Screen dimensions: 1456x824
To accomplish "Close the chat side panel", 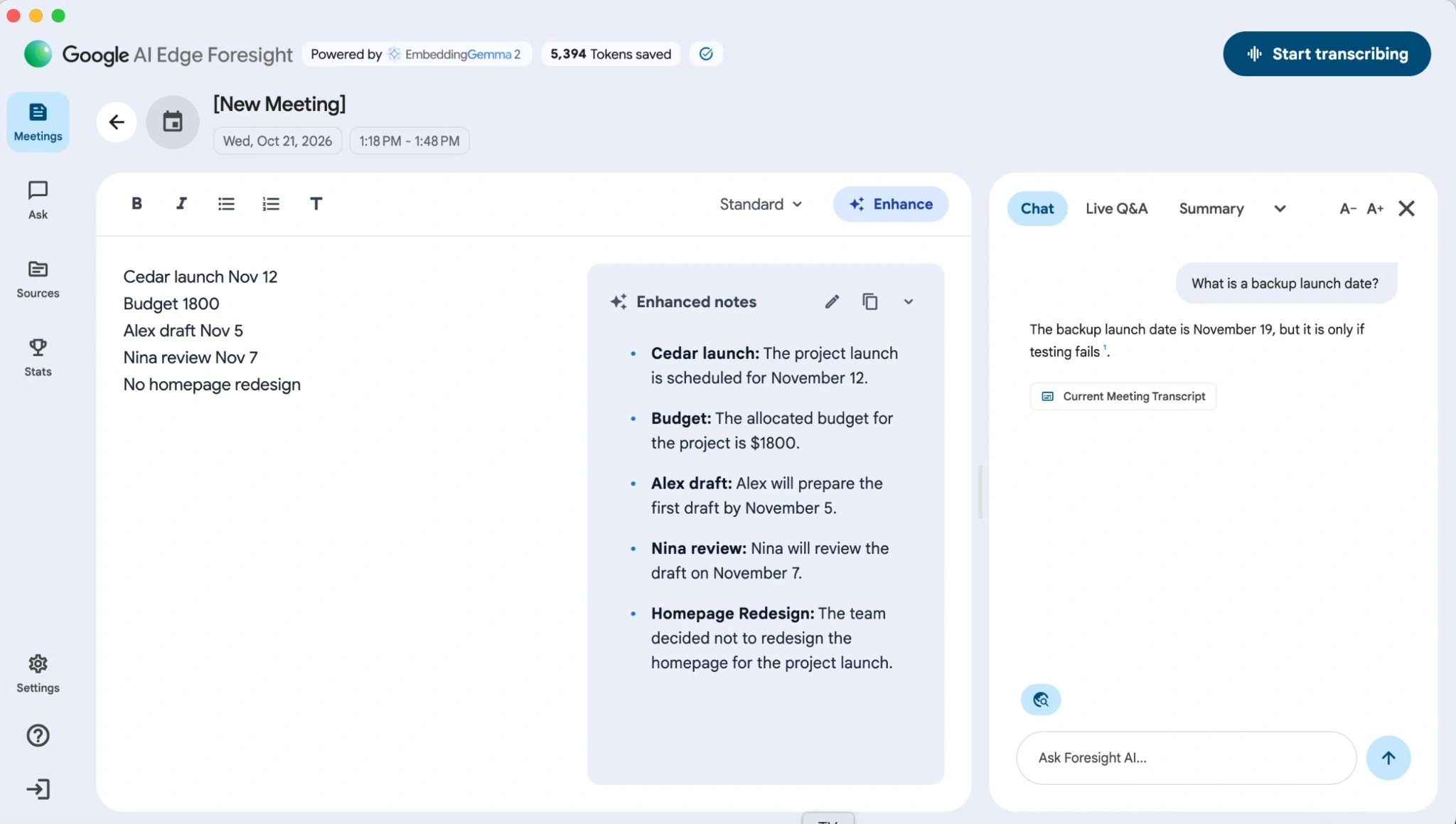I will [x=1406, y=208].
